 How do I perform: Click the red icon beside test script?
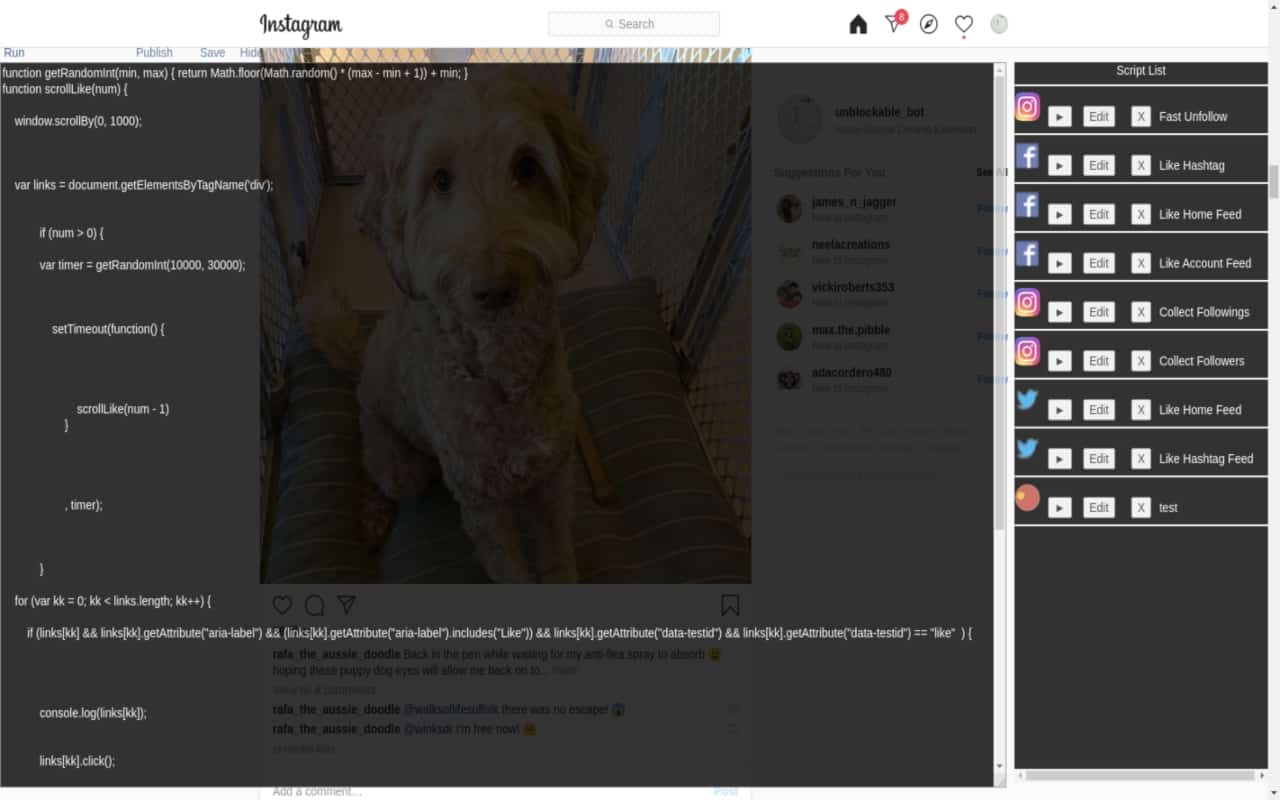pos(1028,498)
